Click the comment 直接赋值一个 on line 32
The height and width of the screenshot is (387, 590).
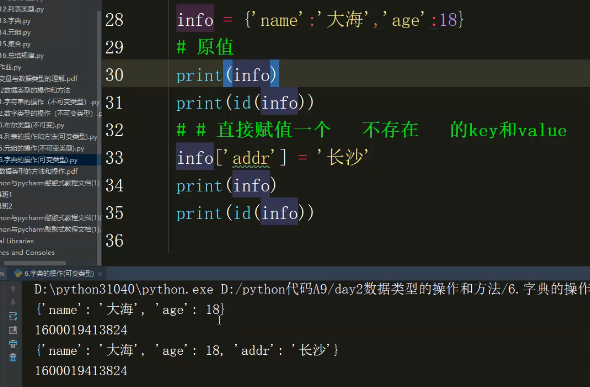coord(274,130)
